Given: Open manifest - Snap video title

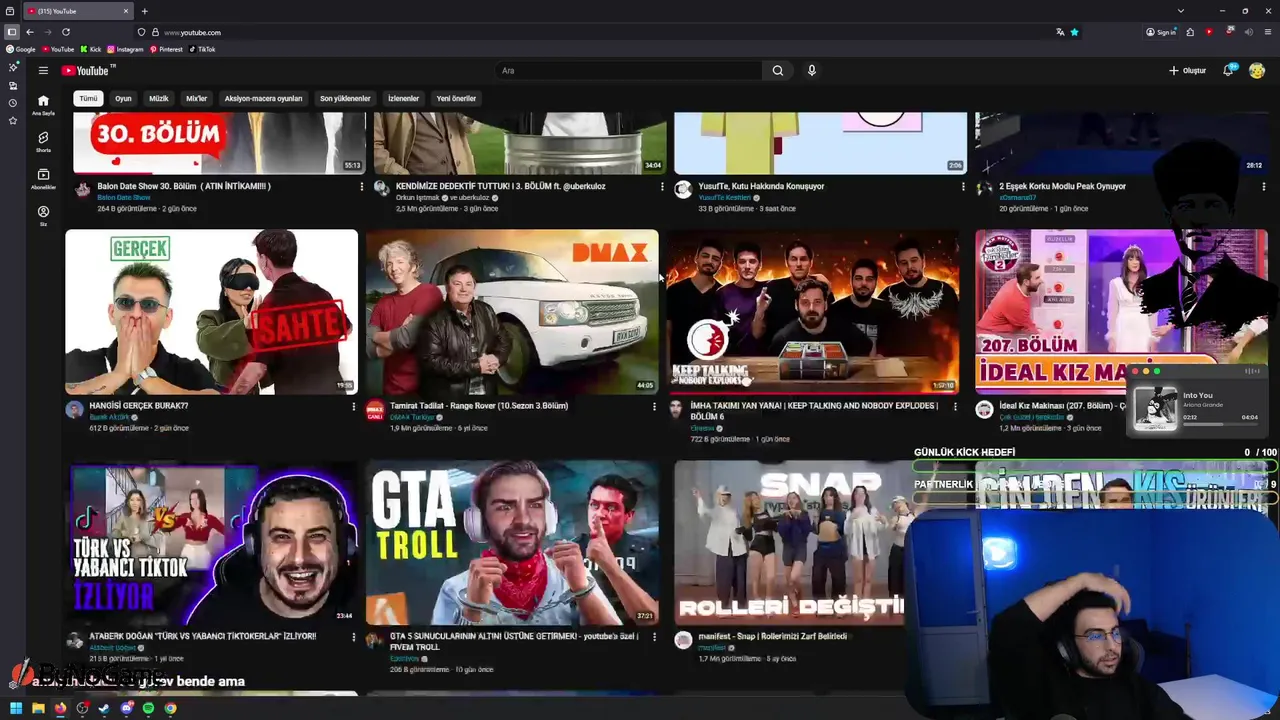Looking at the screenshot, I should pyautogui.click(x=773, y=636).
